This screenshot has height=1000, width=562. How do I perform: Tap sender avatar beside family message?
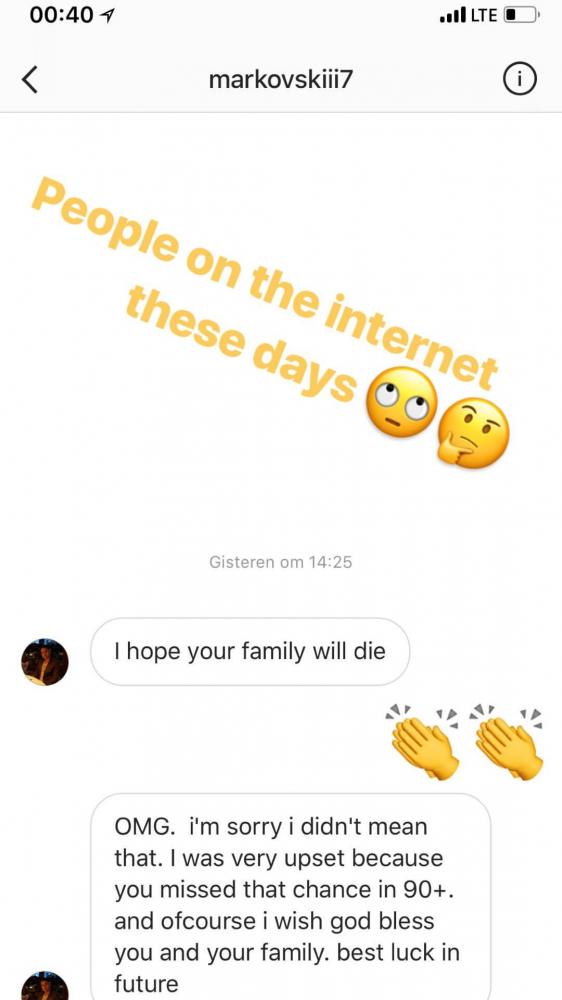pos(45,662)
